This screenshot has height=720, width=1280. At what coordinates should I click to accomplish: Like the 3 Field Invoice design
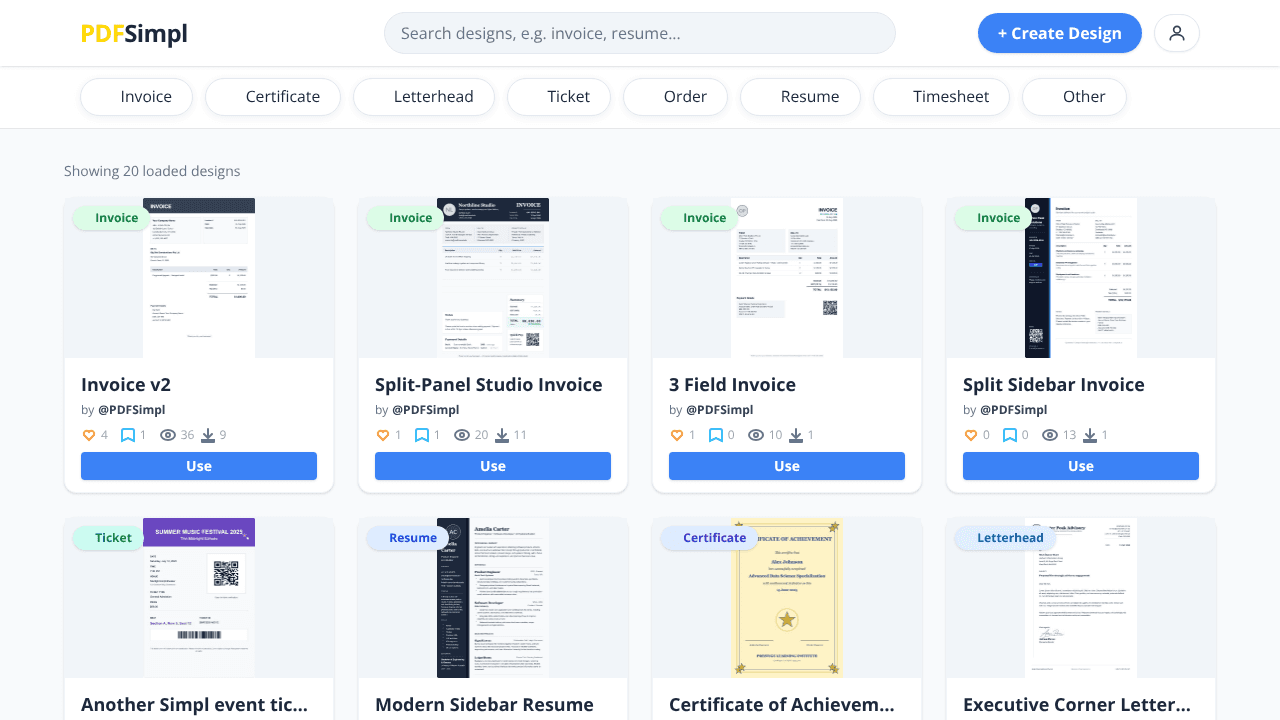[x=676, y=435]
